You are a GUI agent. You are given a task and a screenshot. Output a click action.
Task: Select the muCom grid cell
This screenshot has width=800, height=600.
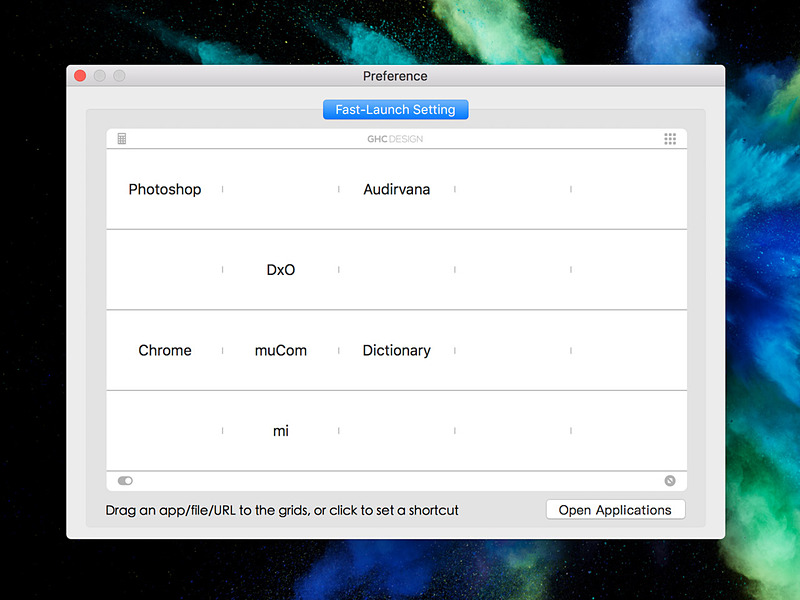281,351
